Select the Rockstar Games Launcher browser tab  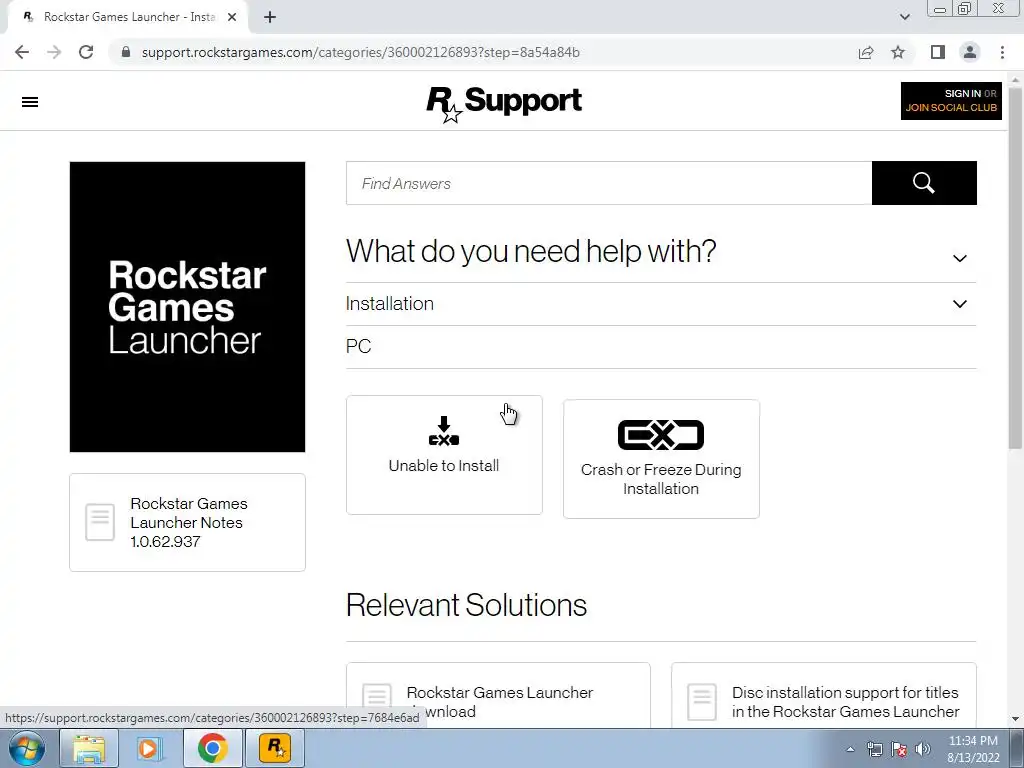(129, 17)
